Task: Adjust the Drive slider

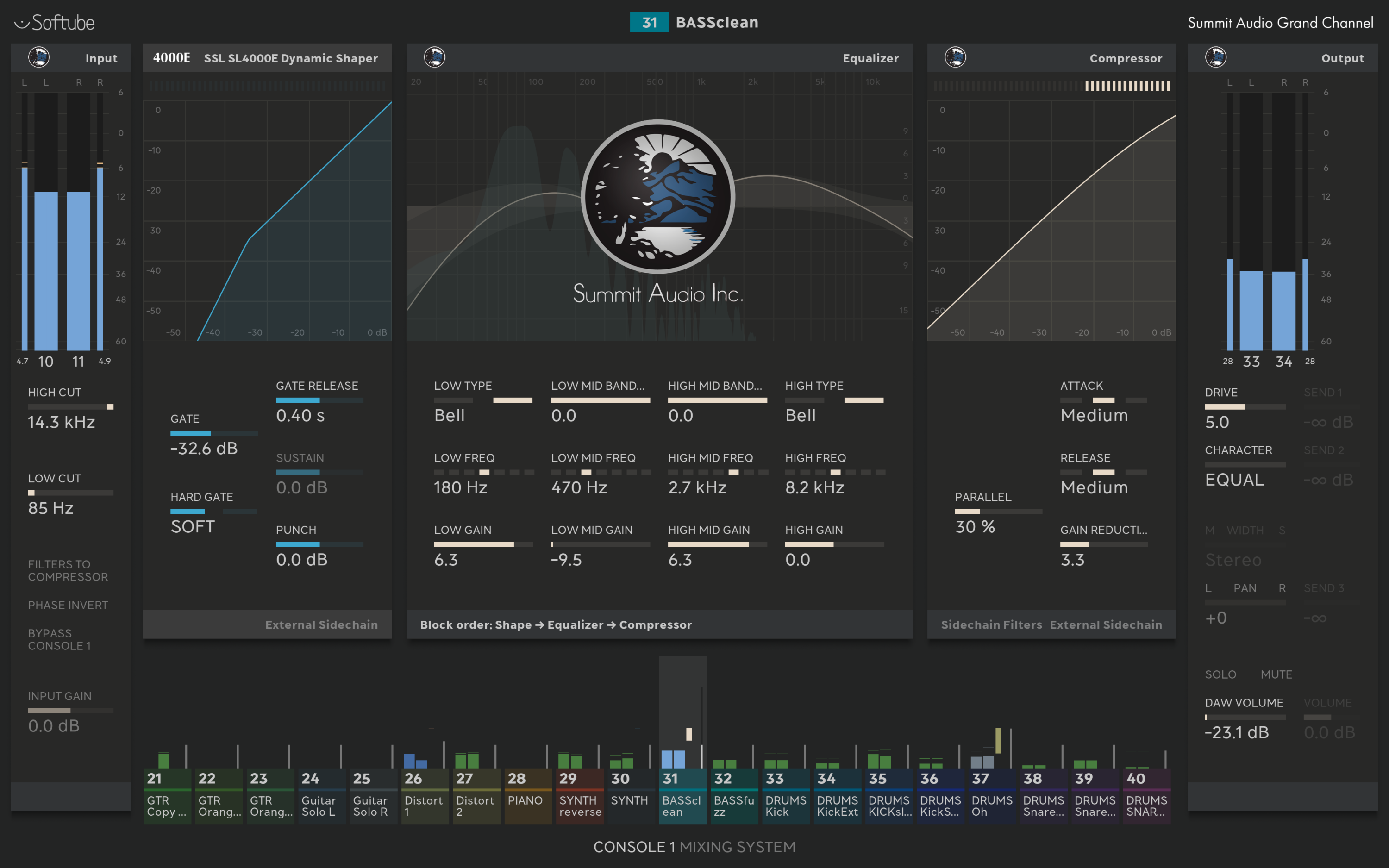Action: (1245, 407)
